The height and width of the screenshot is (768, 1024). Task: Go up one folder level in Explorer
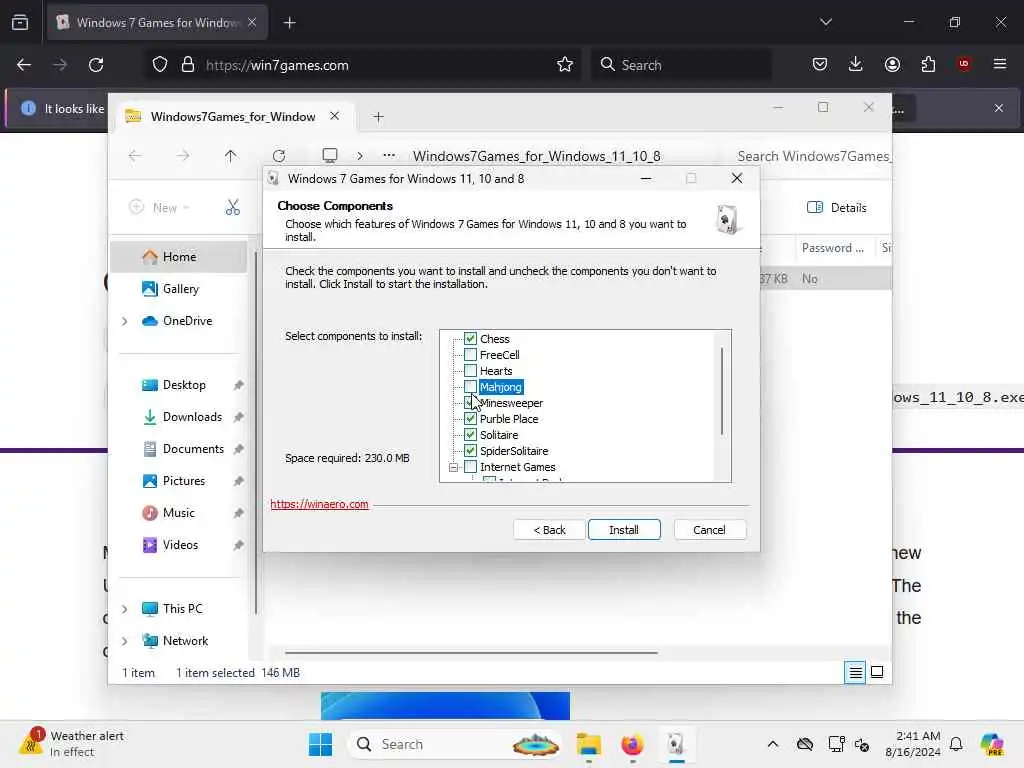point(231,155)
